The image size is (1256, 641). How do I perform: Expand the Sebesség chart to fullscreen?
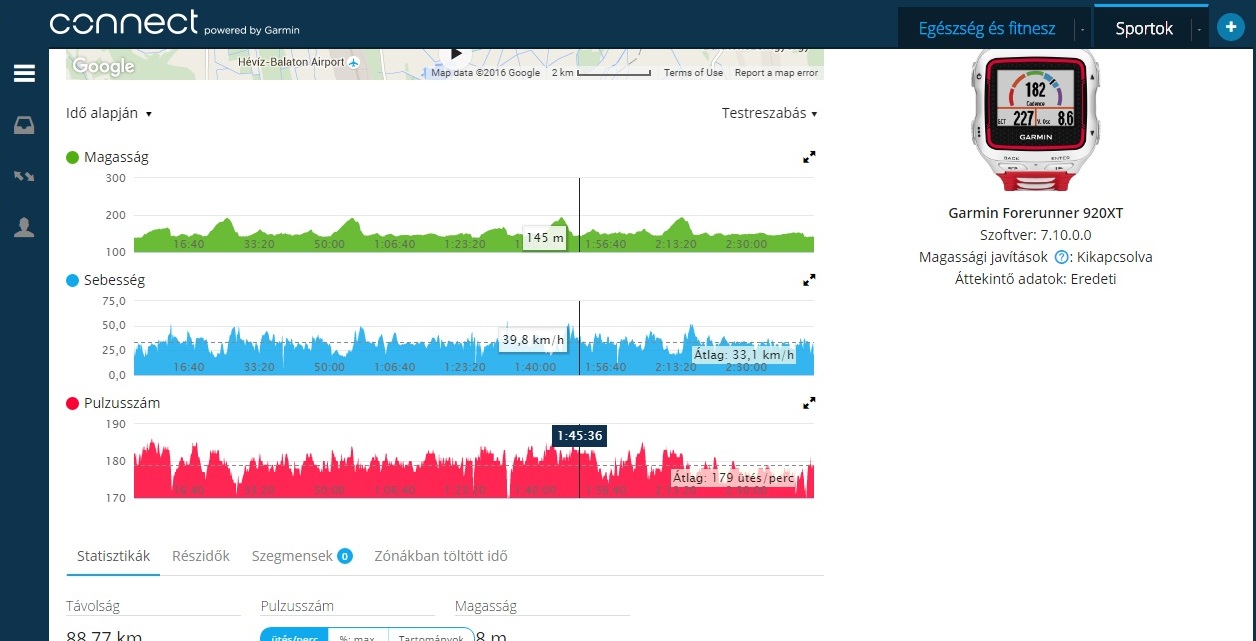click(x=810, y=281)
